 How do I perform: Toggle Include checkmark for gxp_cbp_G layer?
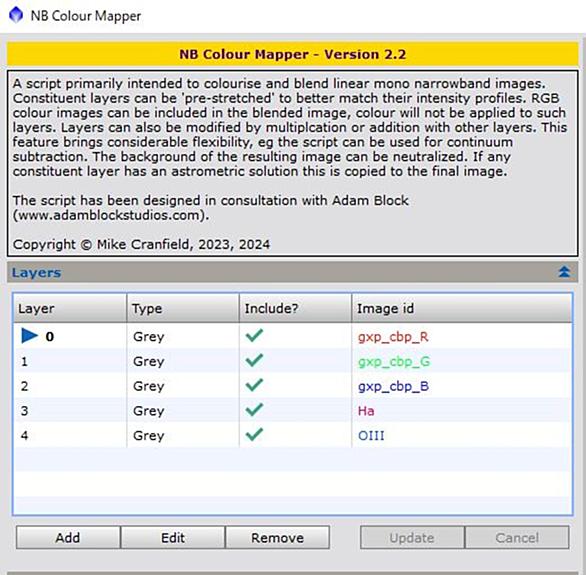254,361
